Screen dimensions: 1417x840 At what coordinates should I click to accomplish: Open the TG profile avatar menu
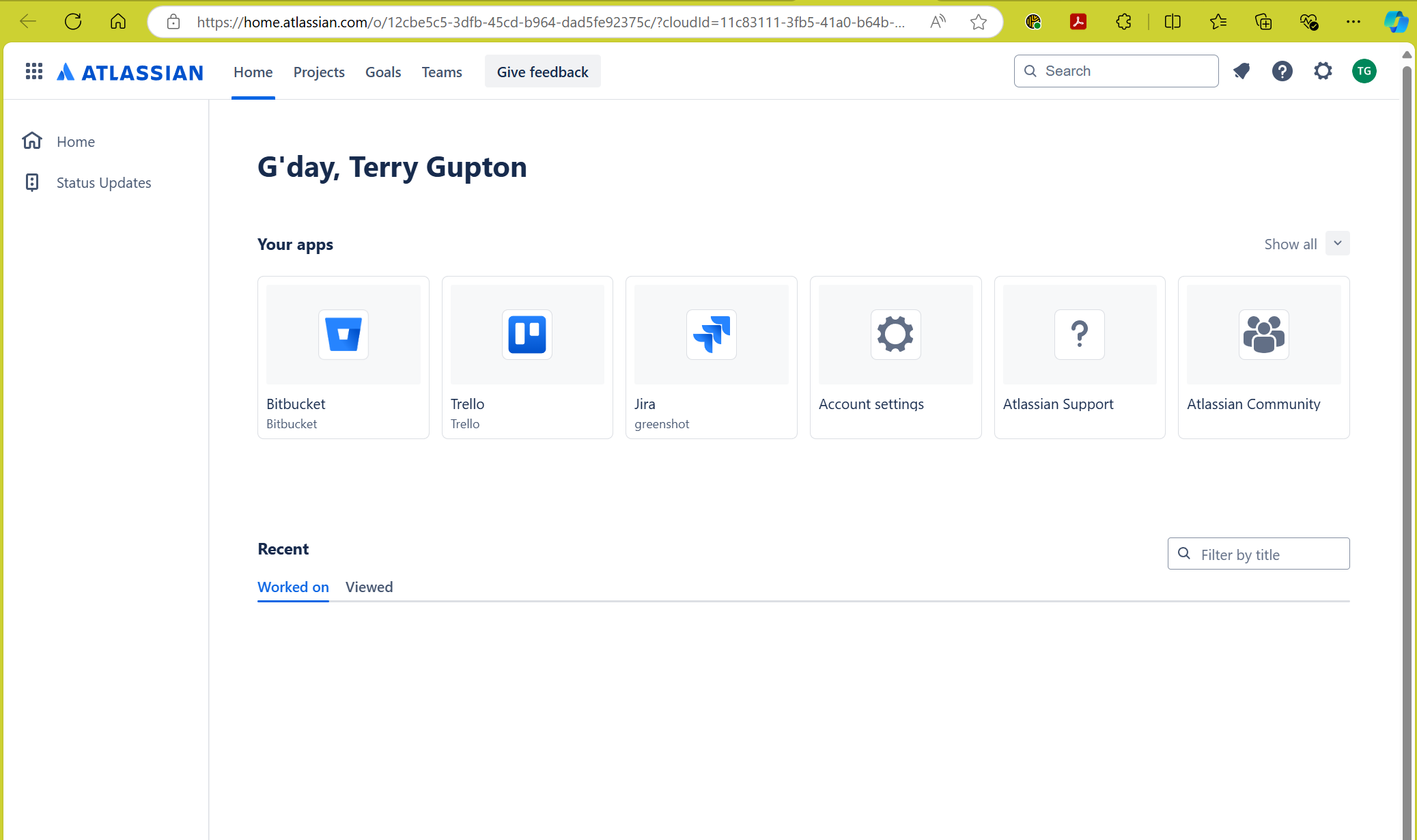coord(1364,71)
